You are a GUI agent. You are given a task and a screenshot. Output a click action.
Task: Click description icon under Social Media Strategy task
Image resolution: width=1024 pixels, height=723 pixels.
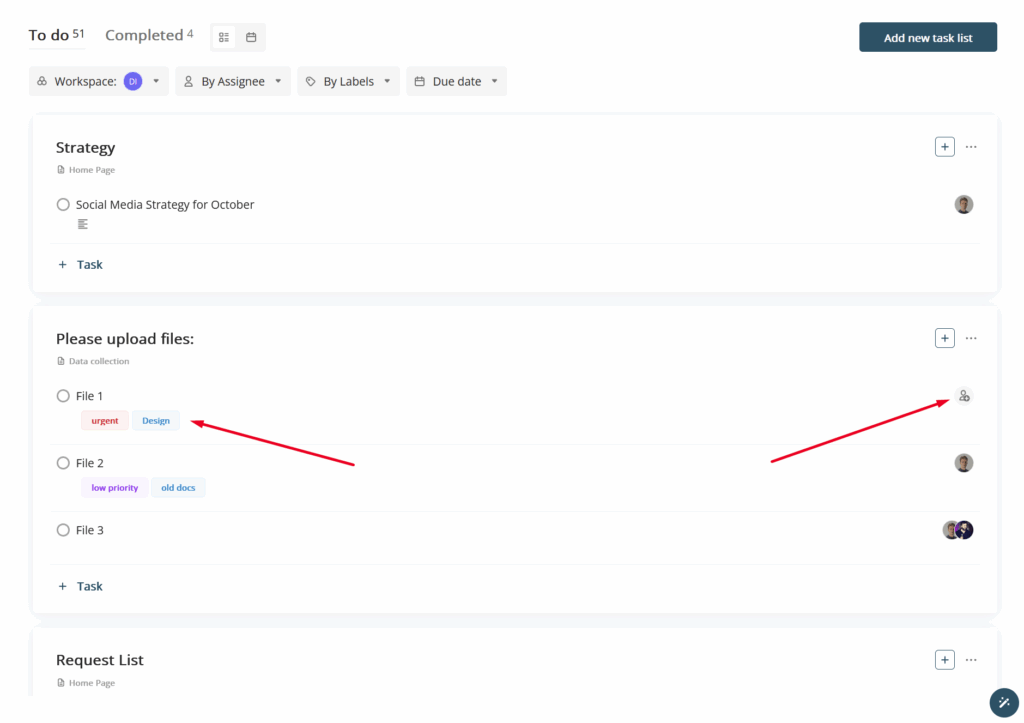[83, 224]
